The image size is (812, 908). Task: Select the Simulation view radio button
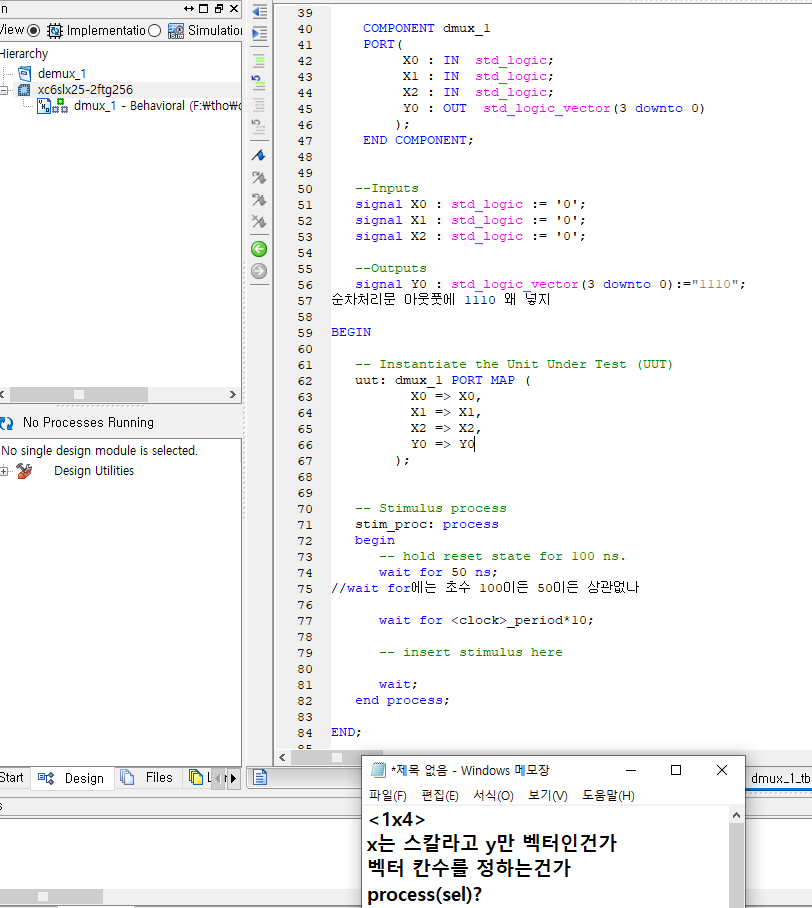pos(154,31)
